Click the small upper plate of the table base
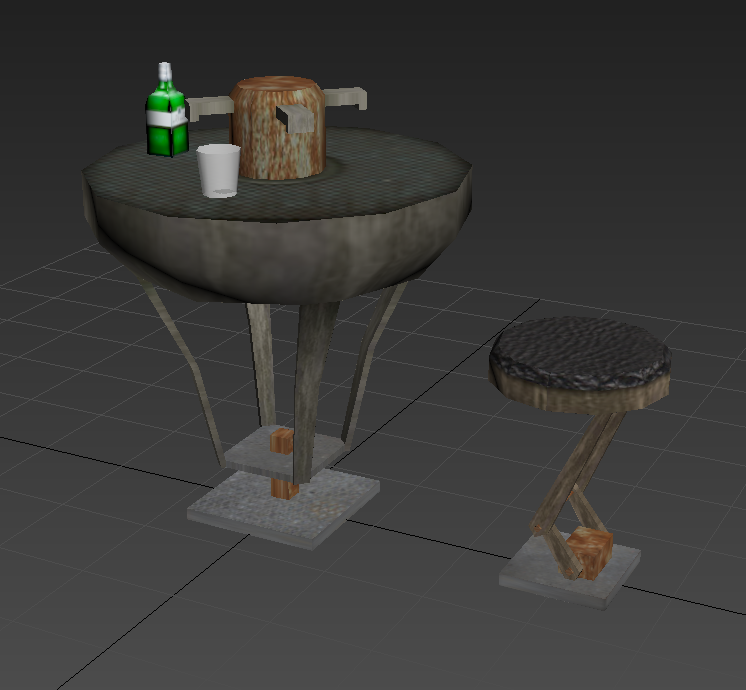 [x=250, y=455]
